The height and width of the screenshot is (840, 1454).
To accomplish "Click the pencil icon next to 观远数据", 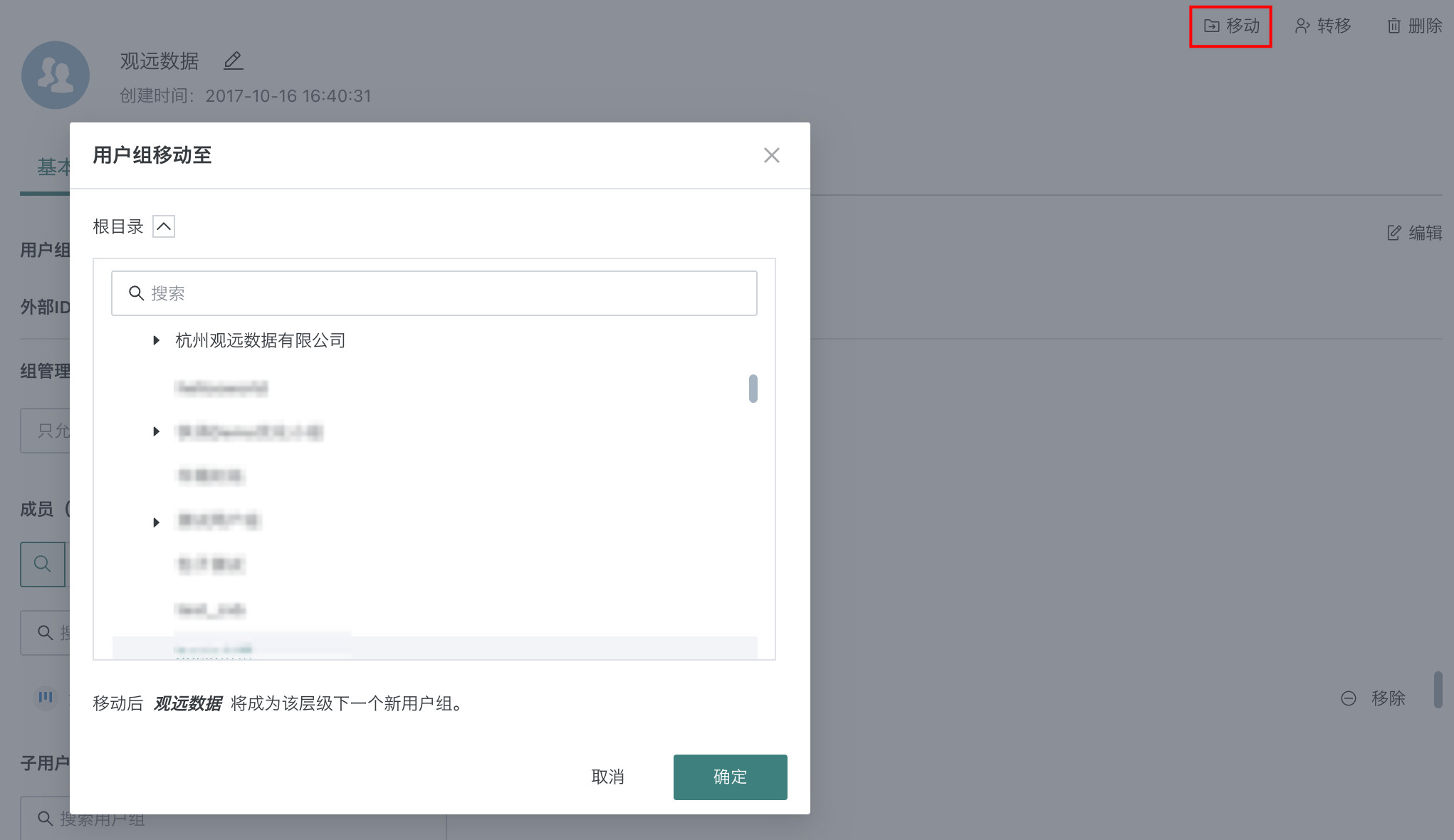I will (233, 61).
